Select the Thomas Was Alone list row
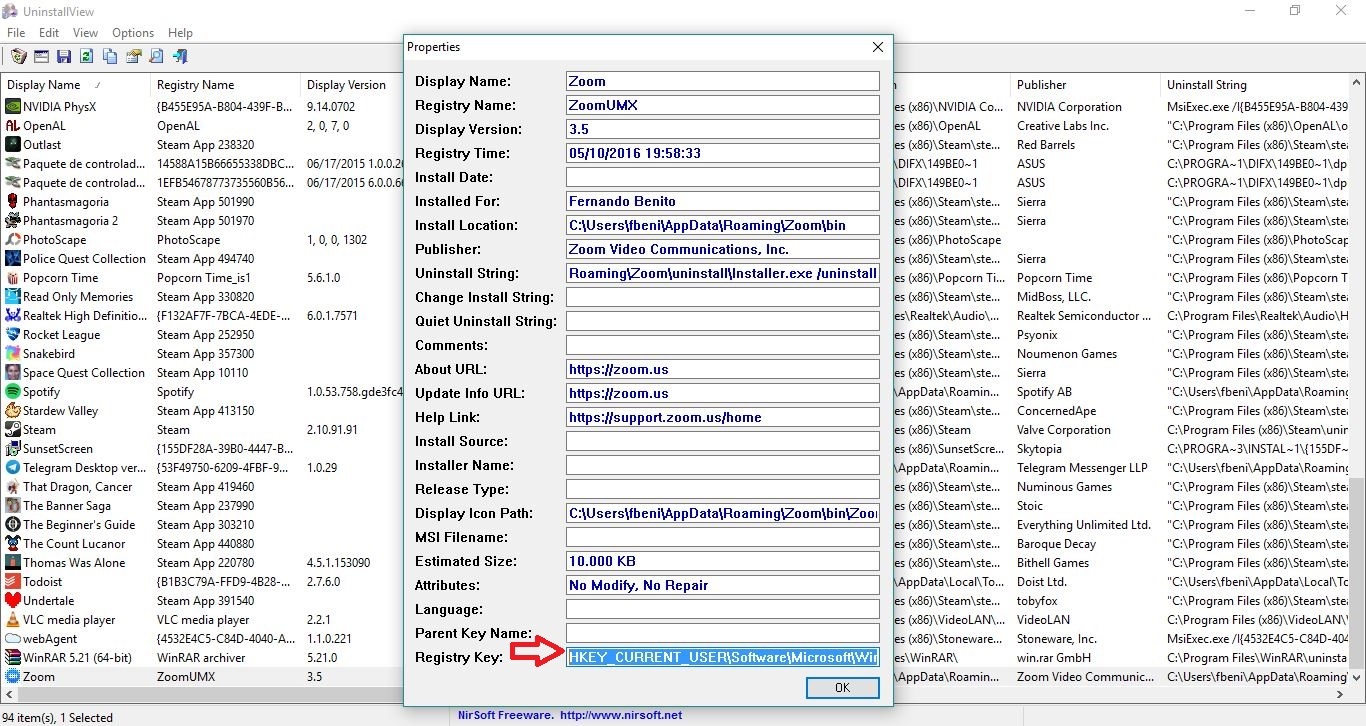 [74, 563]
